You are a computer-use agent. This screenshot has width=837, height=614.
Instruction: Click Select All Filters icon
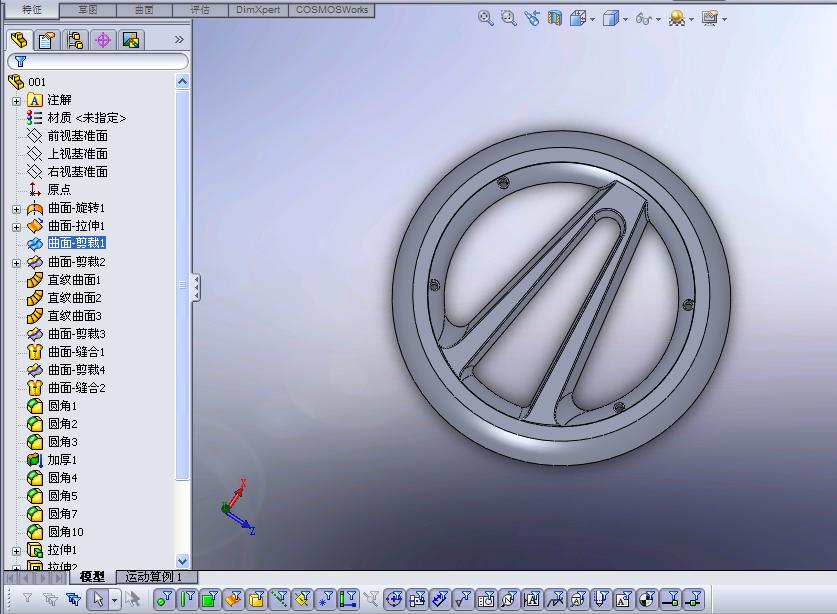point(73,599)
